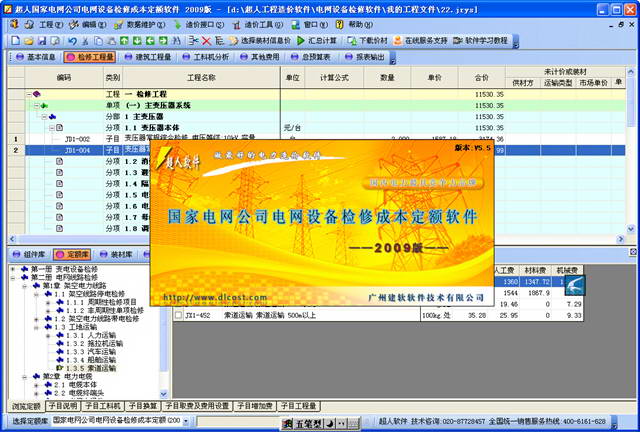Expand 1.2 架空电力线路带电检修 node

point(36,318)
